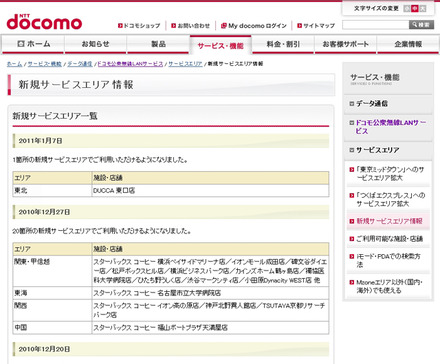440x364 pixels.
Task: Click the DUCCA 東口店 cell
Action: pyautogui.click(x=210, y=191)
